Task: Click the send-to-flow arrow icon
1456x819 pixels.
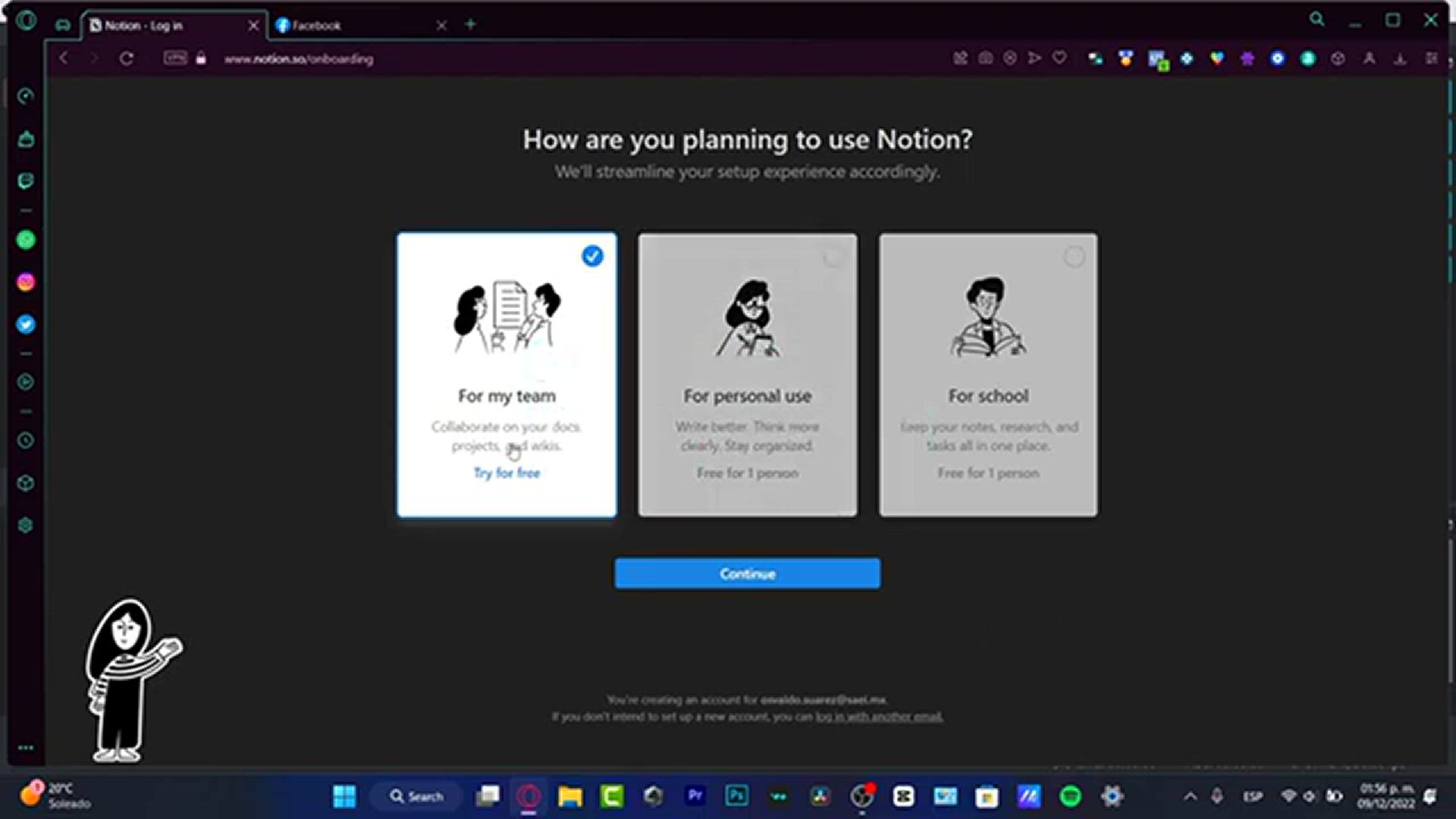Action: pyautogui.click(x=1034, y=58)
